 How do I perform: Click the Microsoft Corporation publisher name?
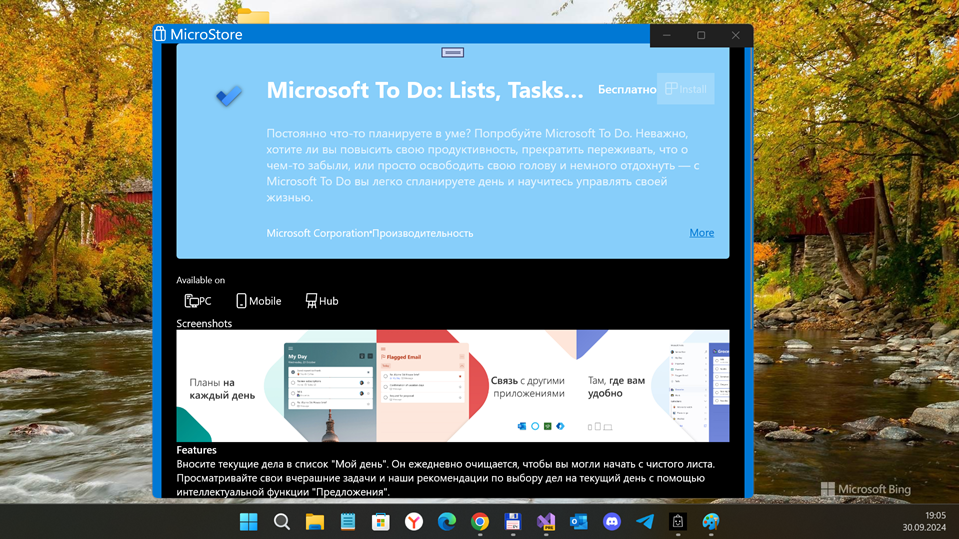[x=317, y=233]
